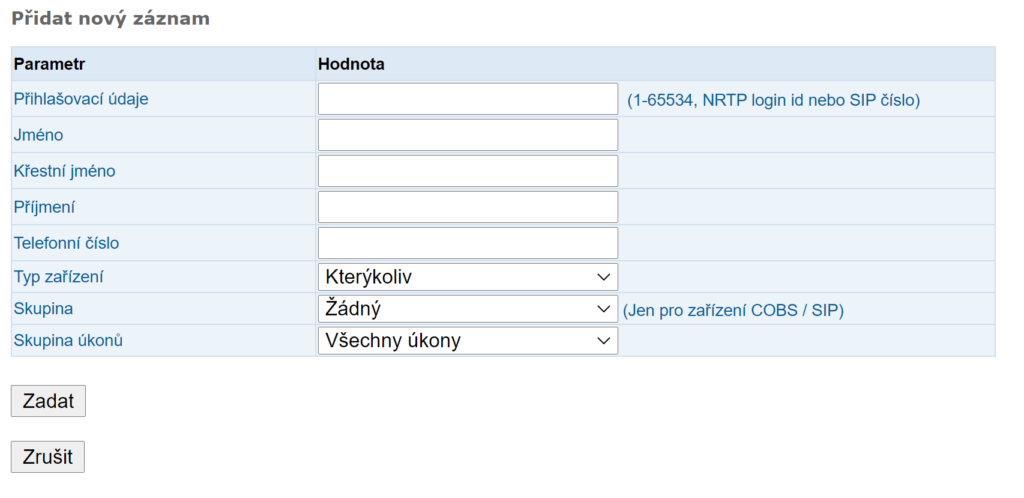Cancel using the Zrušit button
This screenshot has width=1024, height=498.
point(48,457)
